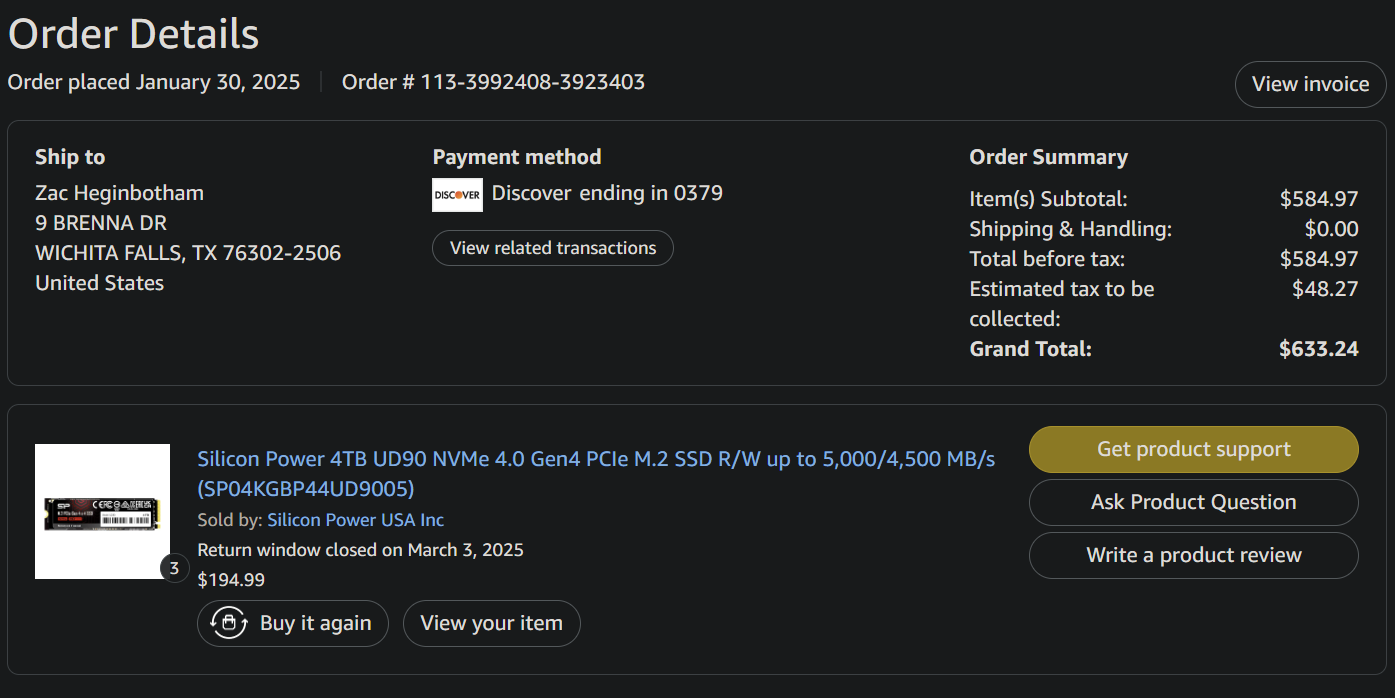Click the item price $194.99

click(x=231, y=579)
